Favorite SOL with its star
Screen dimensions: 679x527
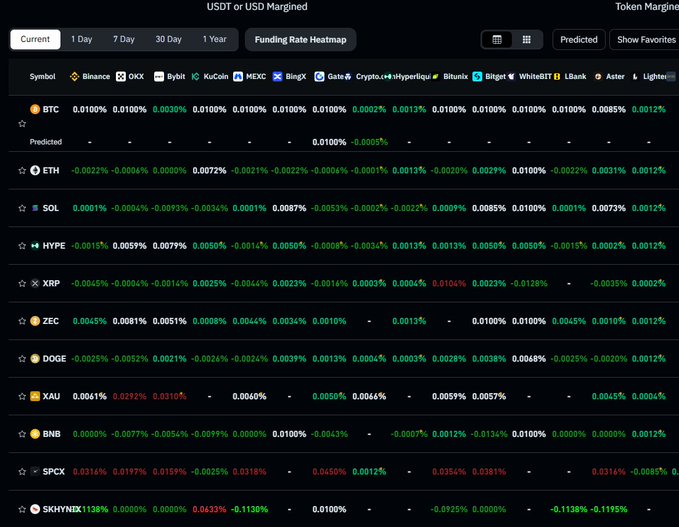(22, 208)
